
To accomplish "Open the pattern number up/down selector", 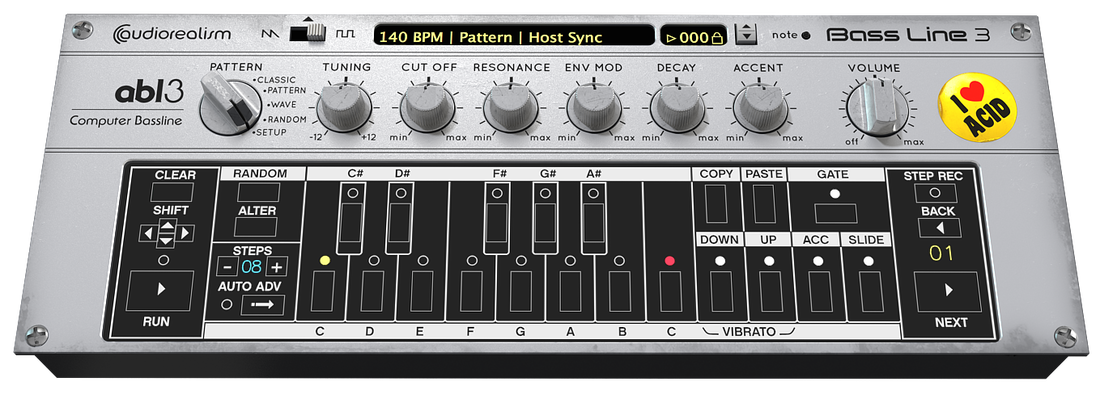I will tap(746, 34).
